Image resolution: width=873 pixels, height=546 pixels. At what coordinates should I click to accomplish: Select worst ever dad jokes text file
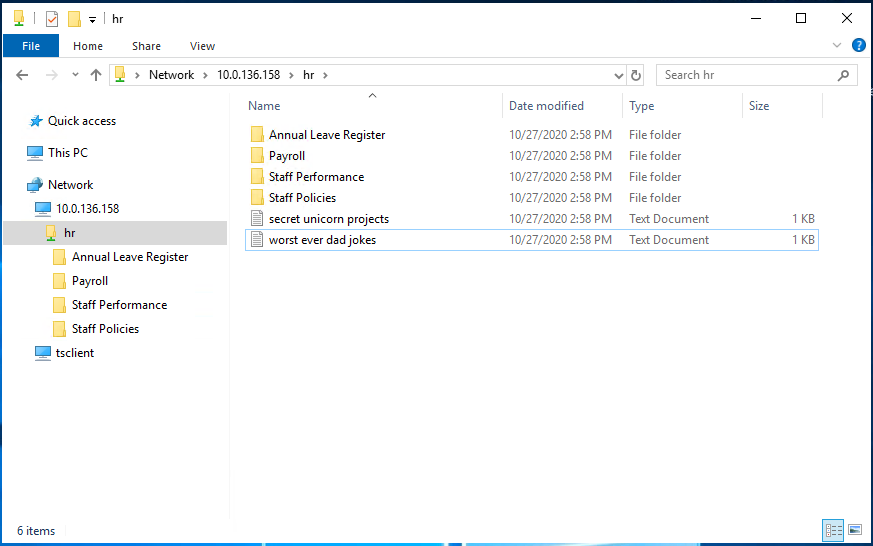coord(322,240)
